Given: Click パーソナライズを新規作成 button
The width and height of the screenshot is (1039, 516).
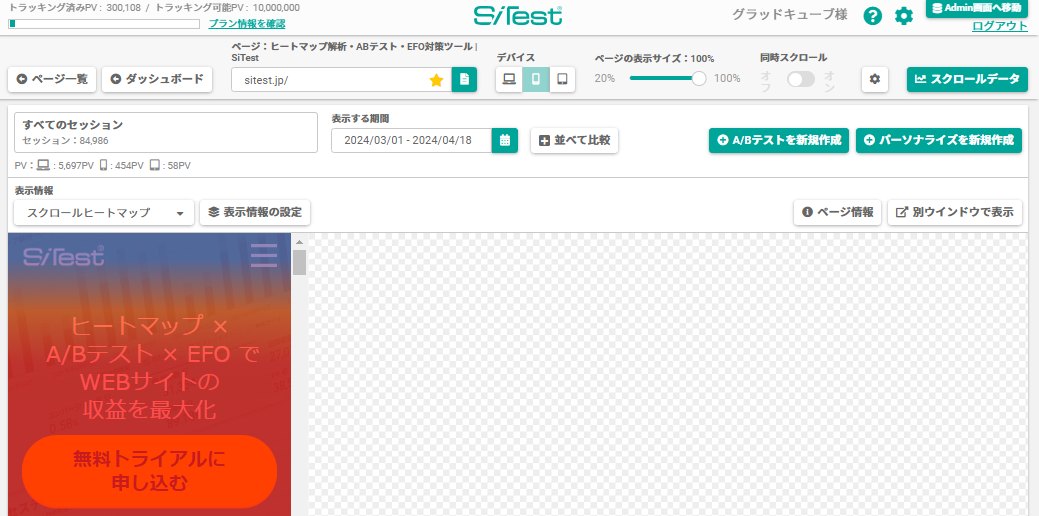Looking at the screenshot, I should click(939, 140).
